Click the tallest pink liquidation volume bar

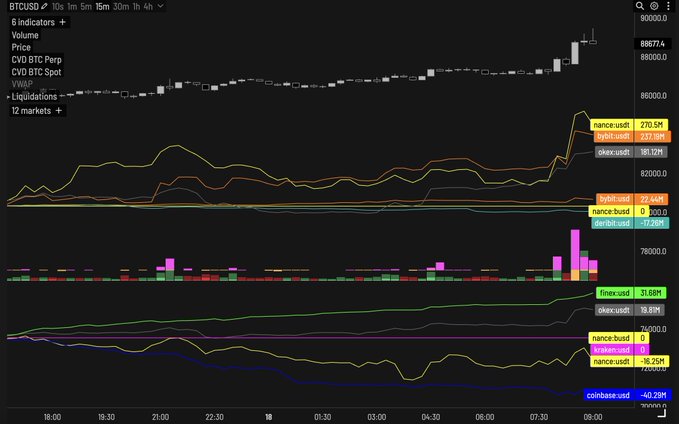[575, 249]
